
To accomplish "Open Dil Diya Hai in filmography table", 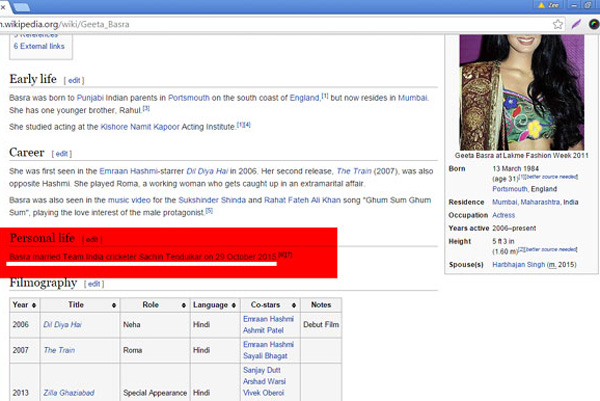I will click(x=62, y=325).
